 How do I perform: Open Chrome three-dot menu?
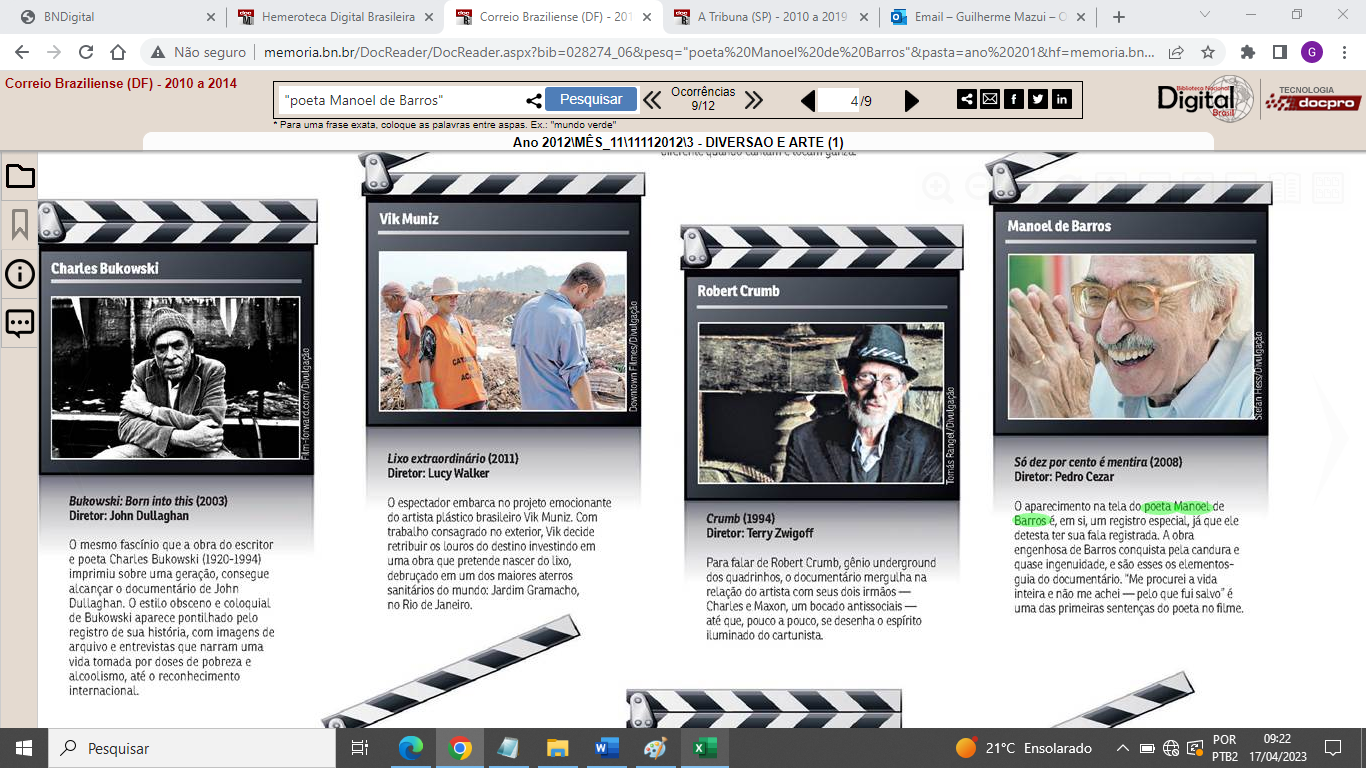[x=1343, y=53]
